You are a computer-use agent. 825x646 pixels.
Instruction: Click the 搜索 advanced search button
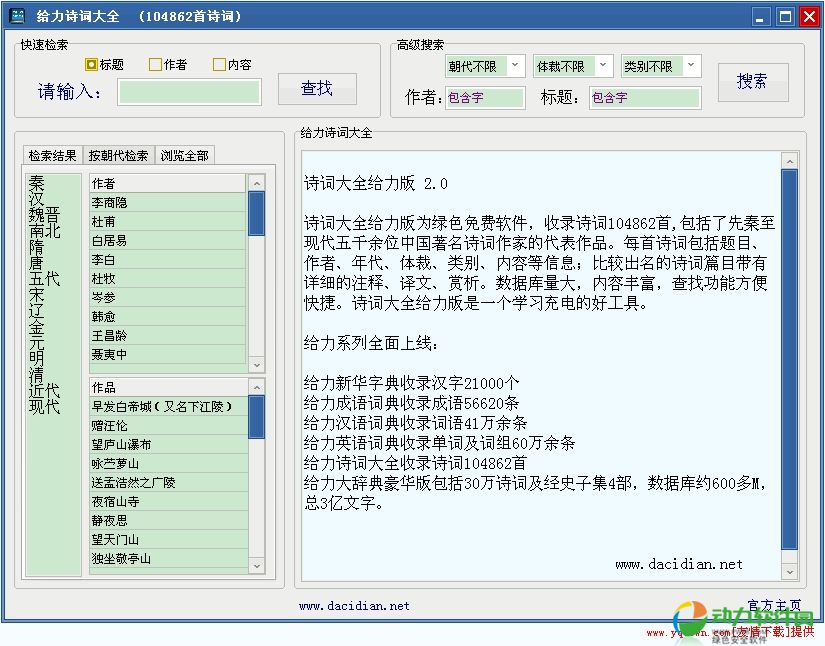[x=752, y=82]
